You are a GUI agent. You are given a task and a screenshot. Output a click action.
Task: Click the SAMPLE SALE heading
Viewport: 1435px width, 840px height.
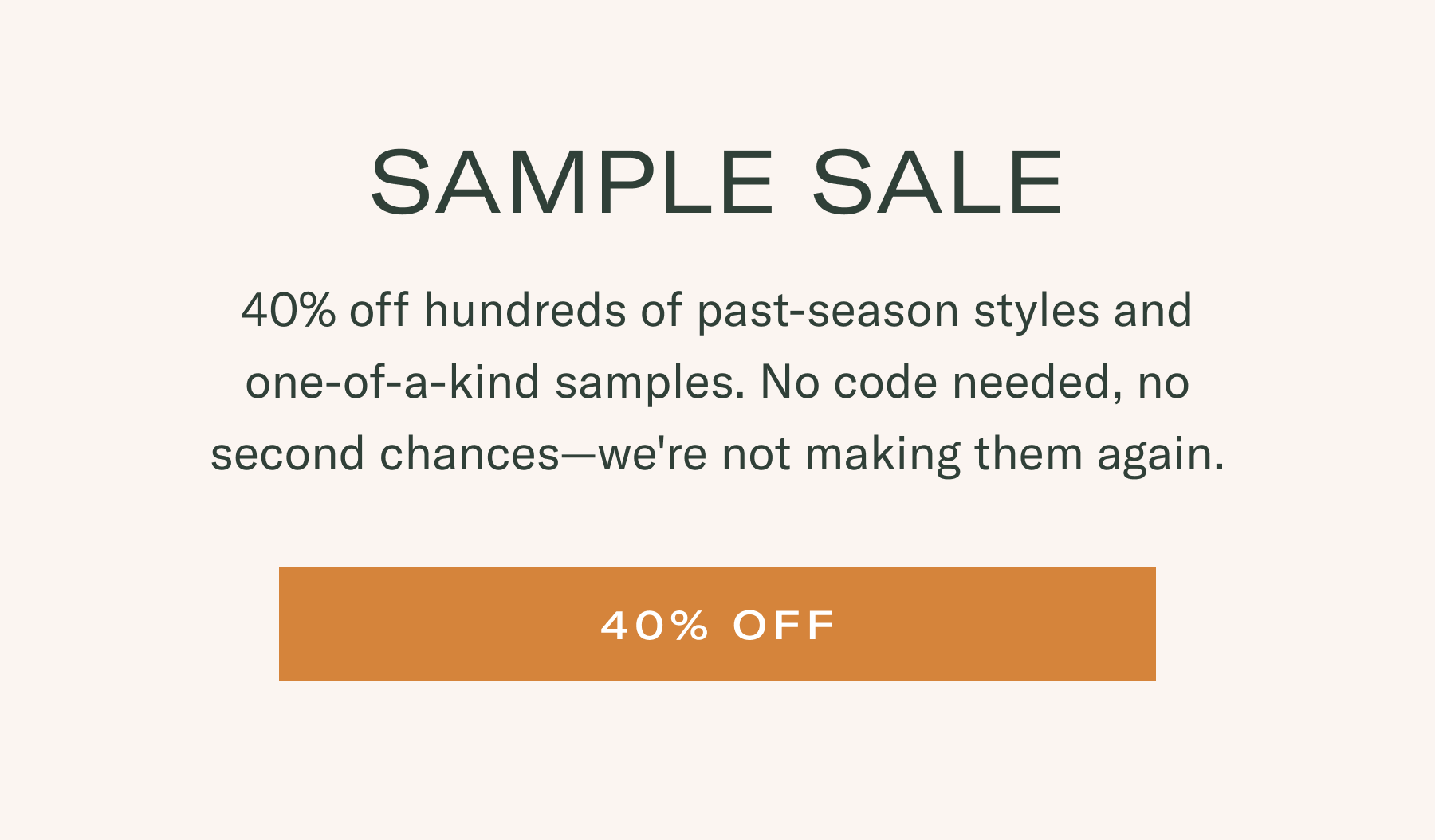[717, 183]
